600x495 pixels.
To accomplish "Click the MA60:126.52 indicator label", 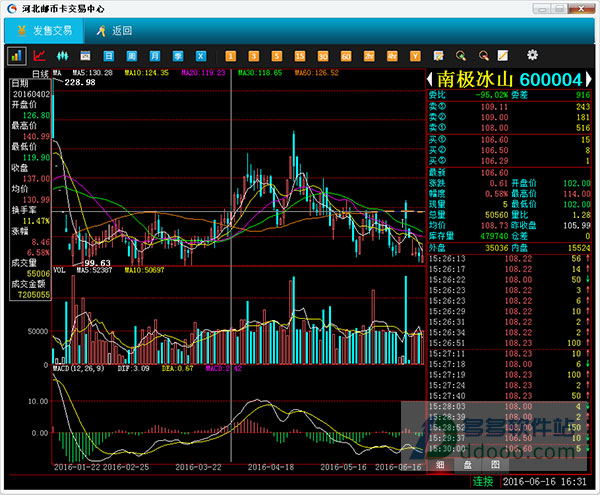I will 316,73.
